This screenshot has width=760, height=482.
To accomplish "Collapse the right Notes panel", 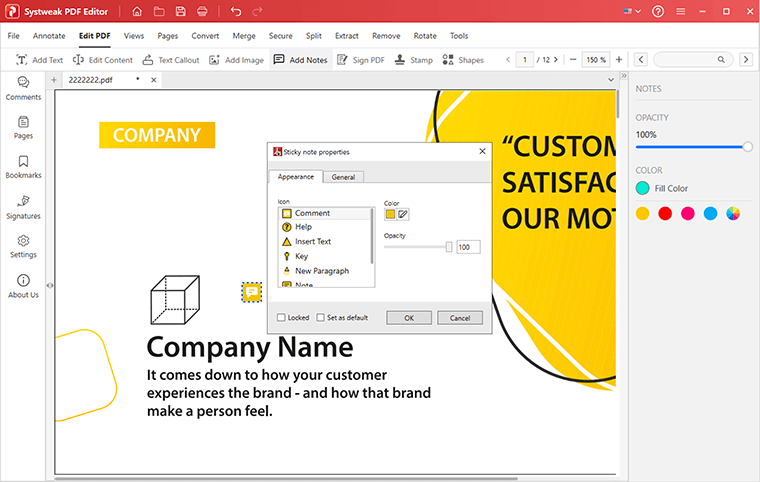I will tap(624, 76).
